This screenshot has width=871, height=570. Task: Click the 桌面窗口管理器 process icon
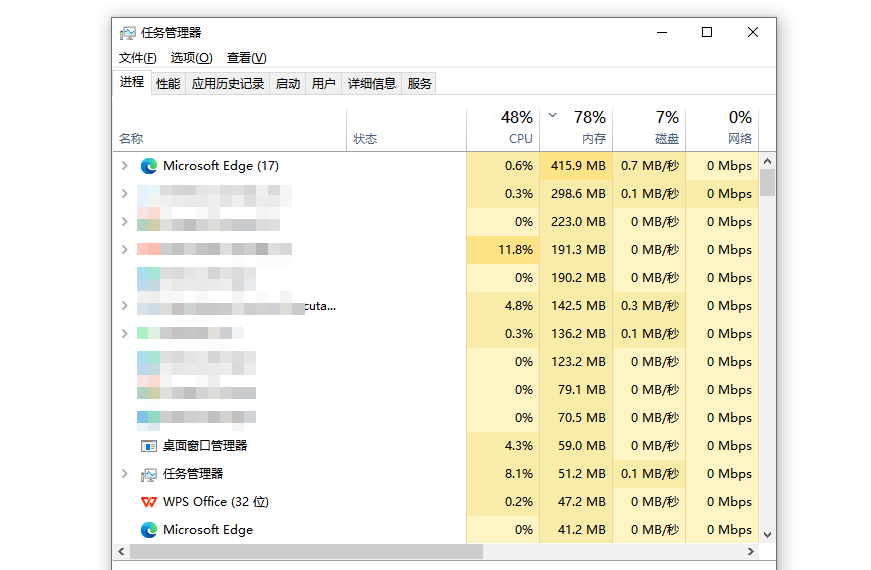pos(149,446)
